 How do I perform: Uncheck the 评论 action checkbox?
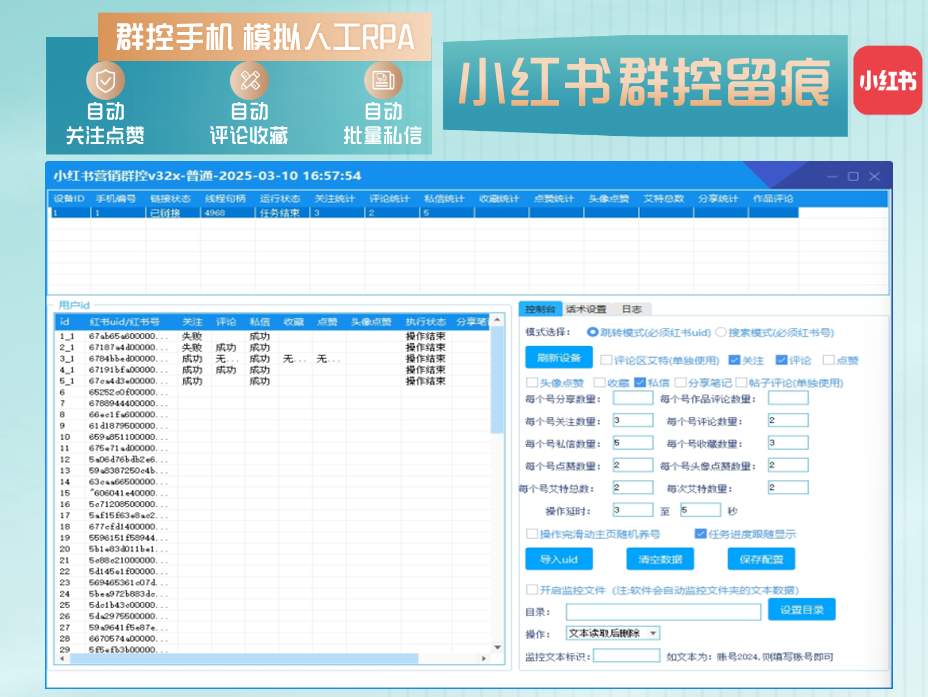[x=781, y=360]
